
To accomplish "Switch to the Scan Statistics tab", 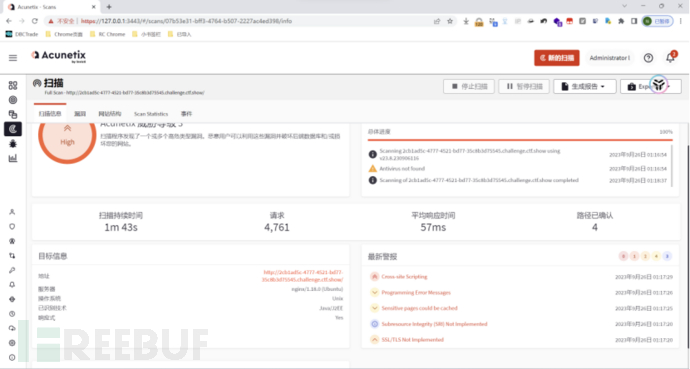I will point(151,113).
